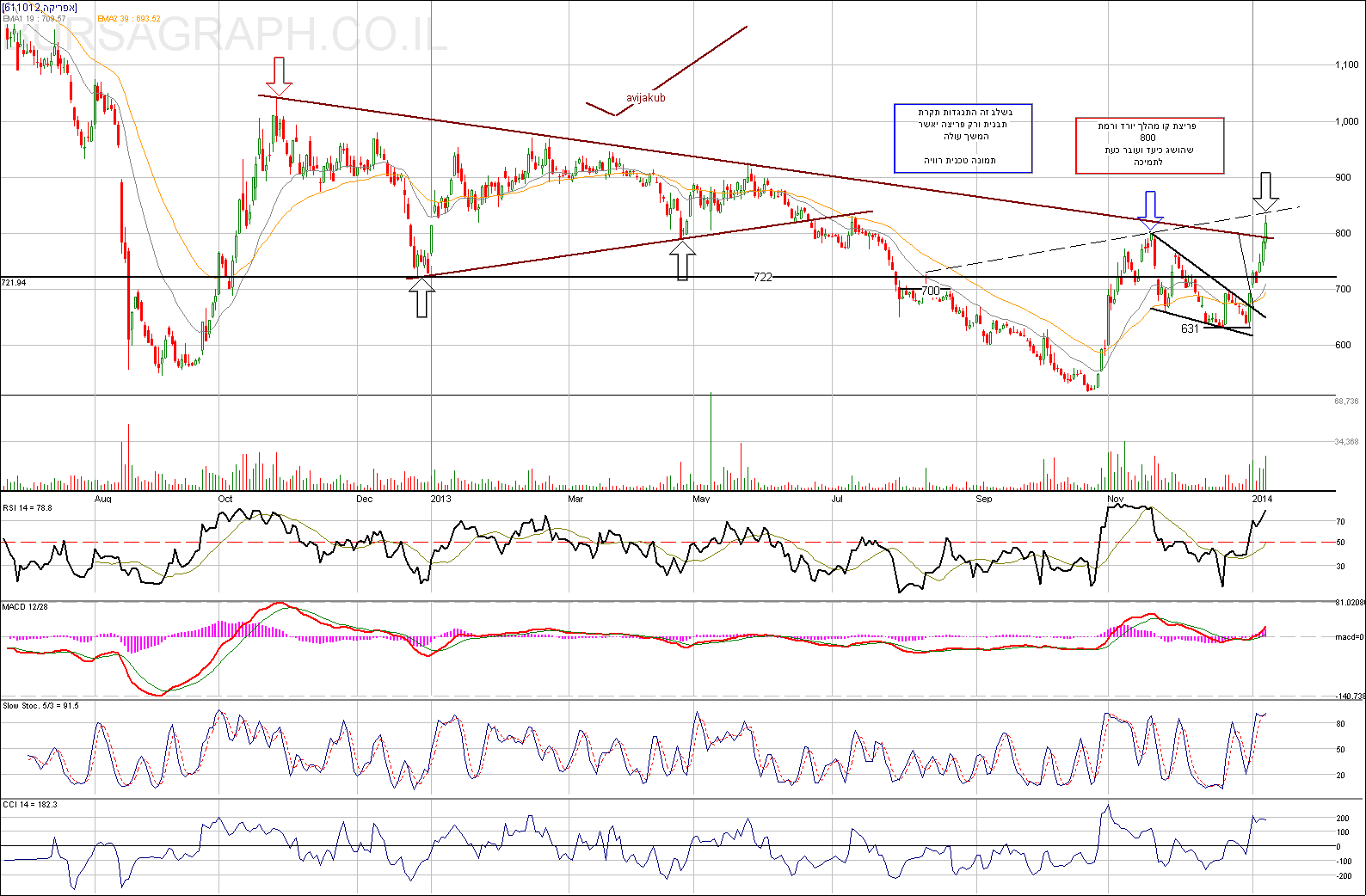1366x896 pixels.
Task: Click the "May" date axis label
Action: point(702,499)
